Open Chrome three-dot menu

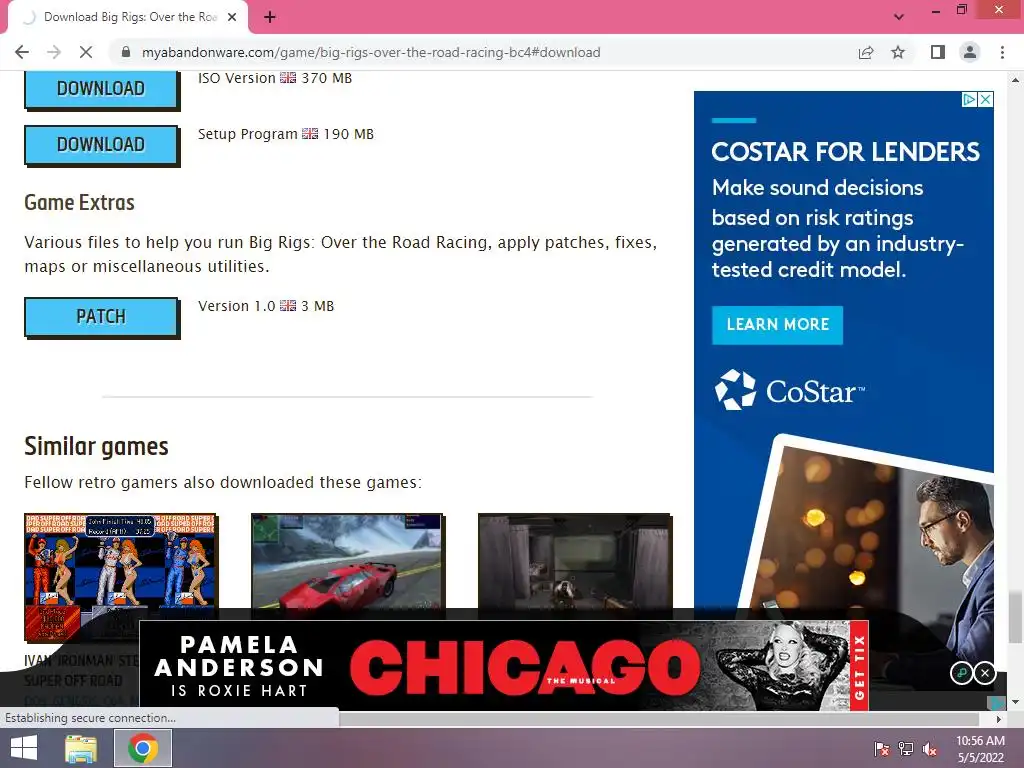pos(1002,52)
